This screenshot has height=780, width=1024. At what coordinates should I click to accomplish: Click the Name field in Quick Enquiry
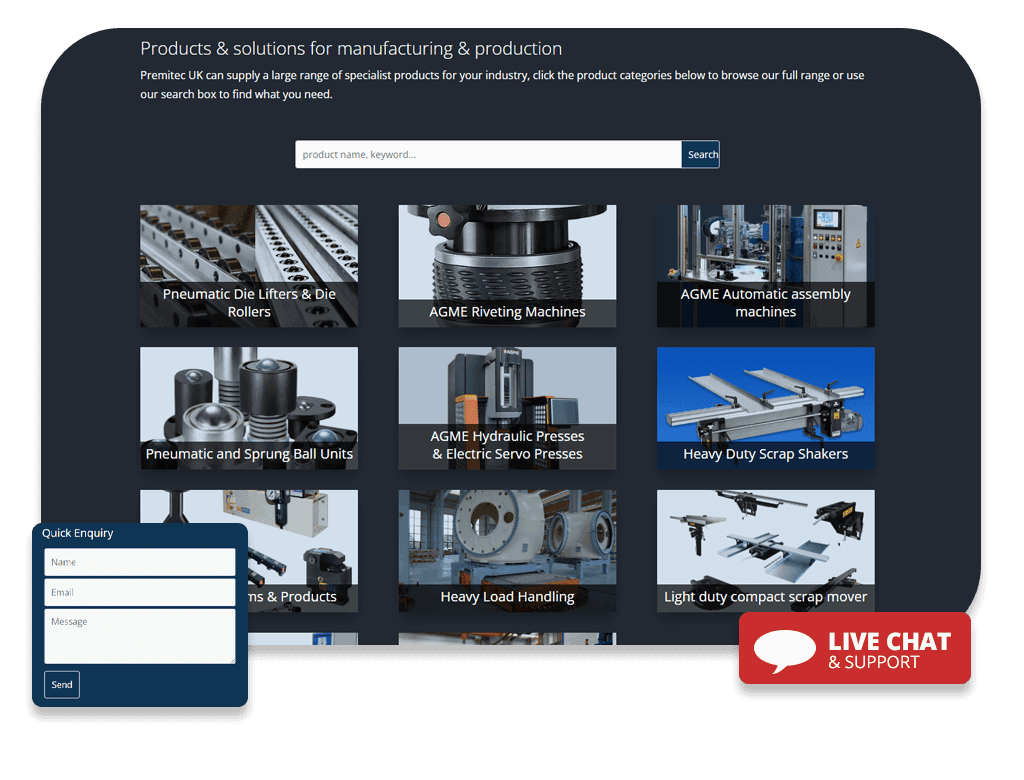(140, 562)
